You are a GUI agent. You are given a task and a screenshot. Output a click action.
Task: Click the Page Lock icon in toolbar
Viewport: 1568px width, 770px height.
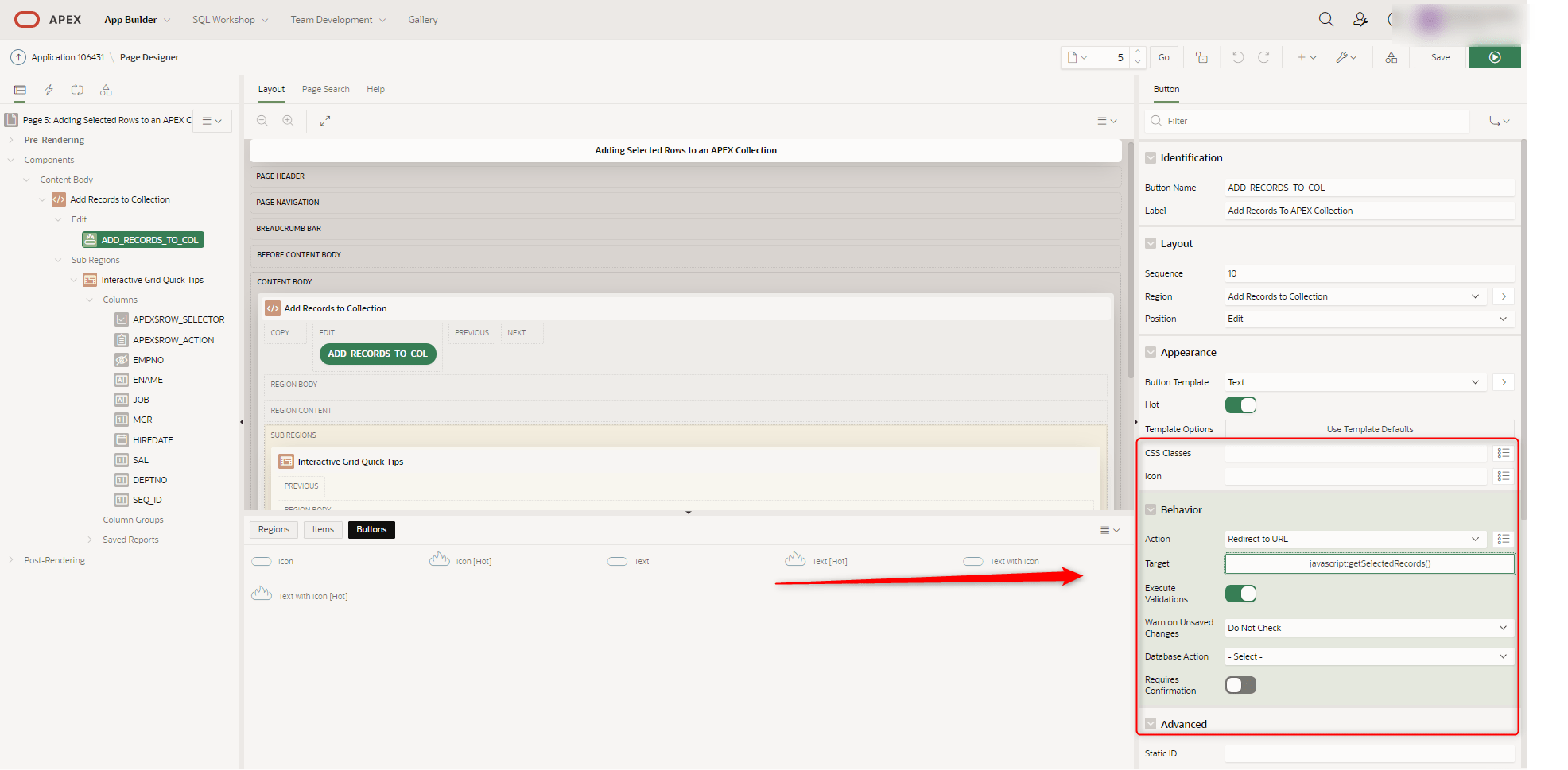click(x=1201, y=57)
